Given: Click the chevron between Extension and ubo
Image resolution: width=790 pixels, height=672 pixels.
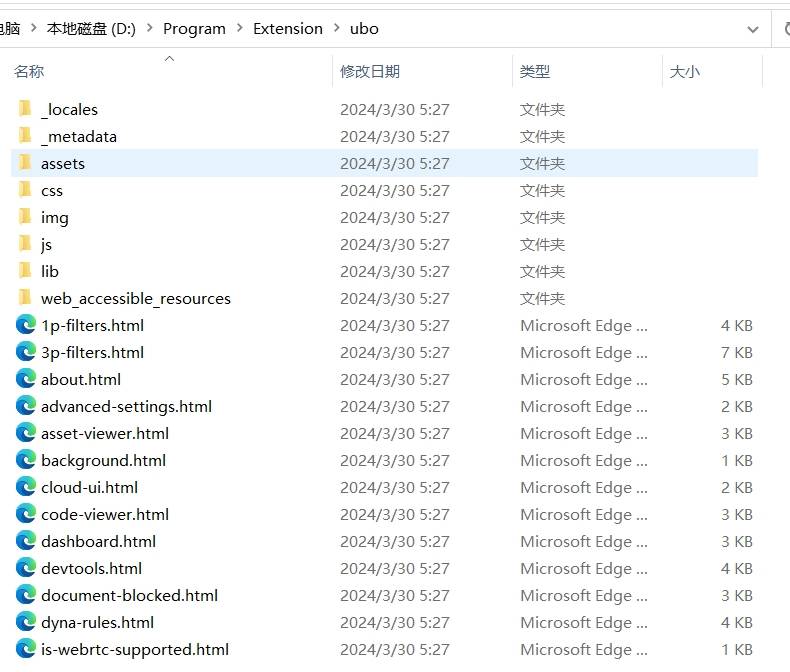Looking at the screenshot, I should click(x=337, y=29).
